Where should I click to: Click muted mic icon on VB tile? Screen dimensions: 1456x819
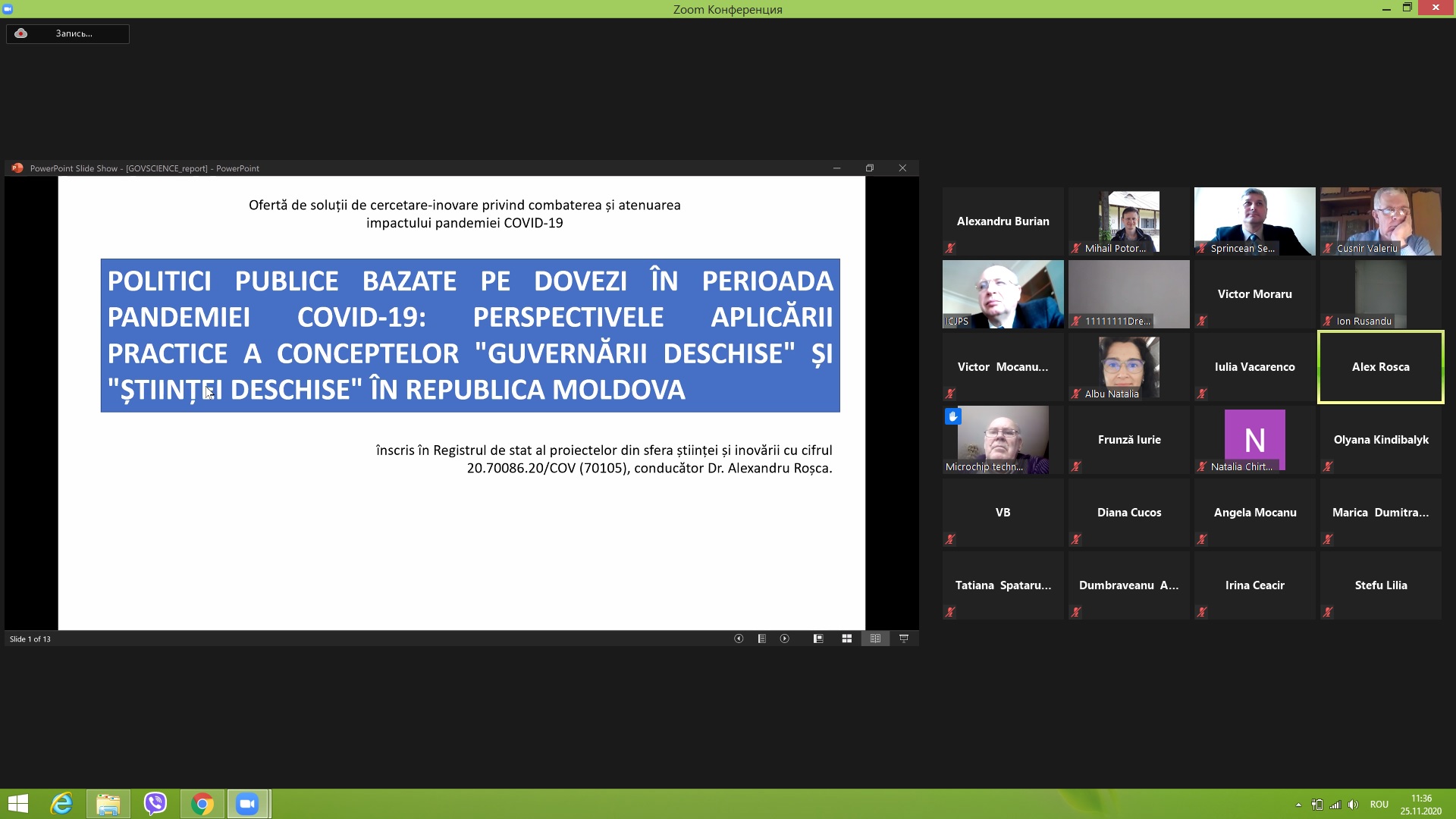coord(950,539)
